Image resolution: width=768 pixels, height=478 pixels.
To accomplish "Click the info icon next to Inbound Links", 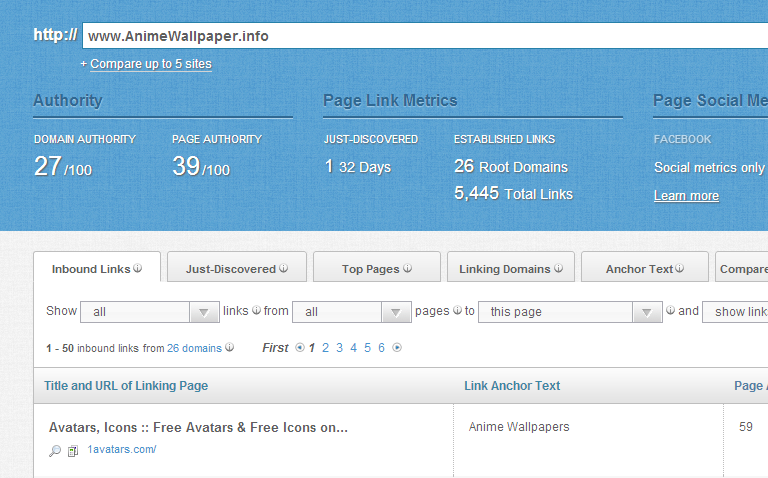I will point(138,268).
